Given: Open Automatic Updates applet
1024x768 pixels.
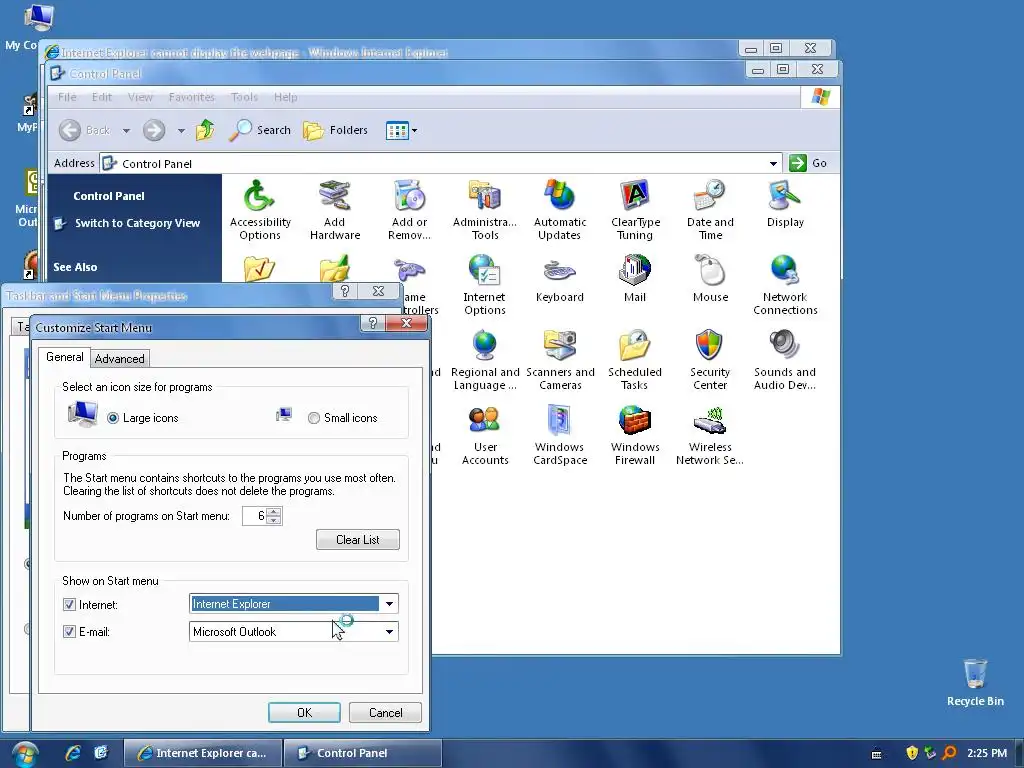Looking at the screenshot, I should 560,210.
